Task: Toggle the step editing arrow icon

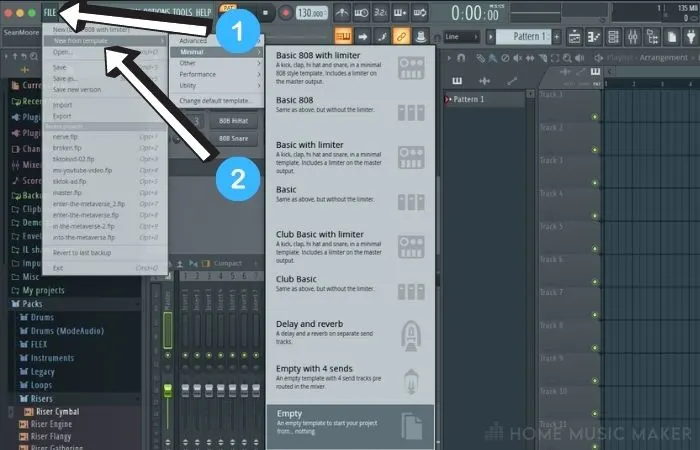Action: 362,37
